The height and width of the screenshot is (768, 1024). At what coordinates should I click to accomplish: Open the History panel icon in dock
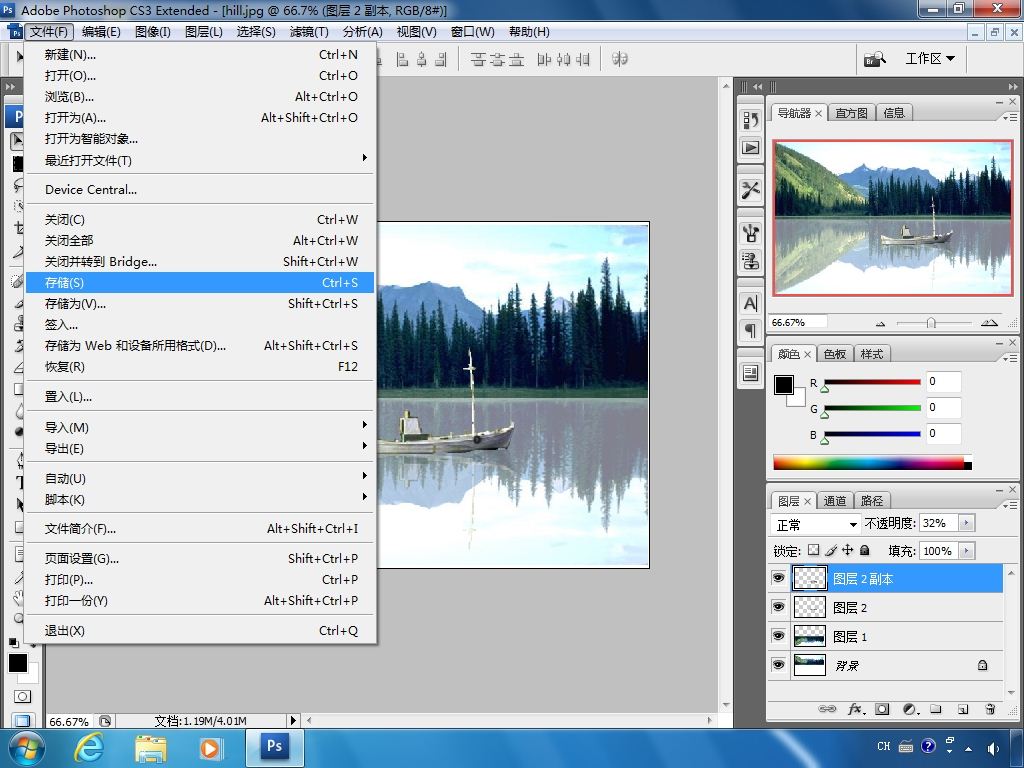point(751,119)
